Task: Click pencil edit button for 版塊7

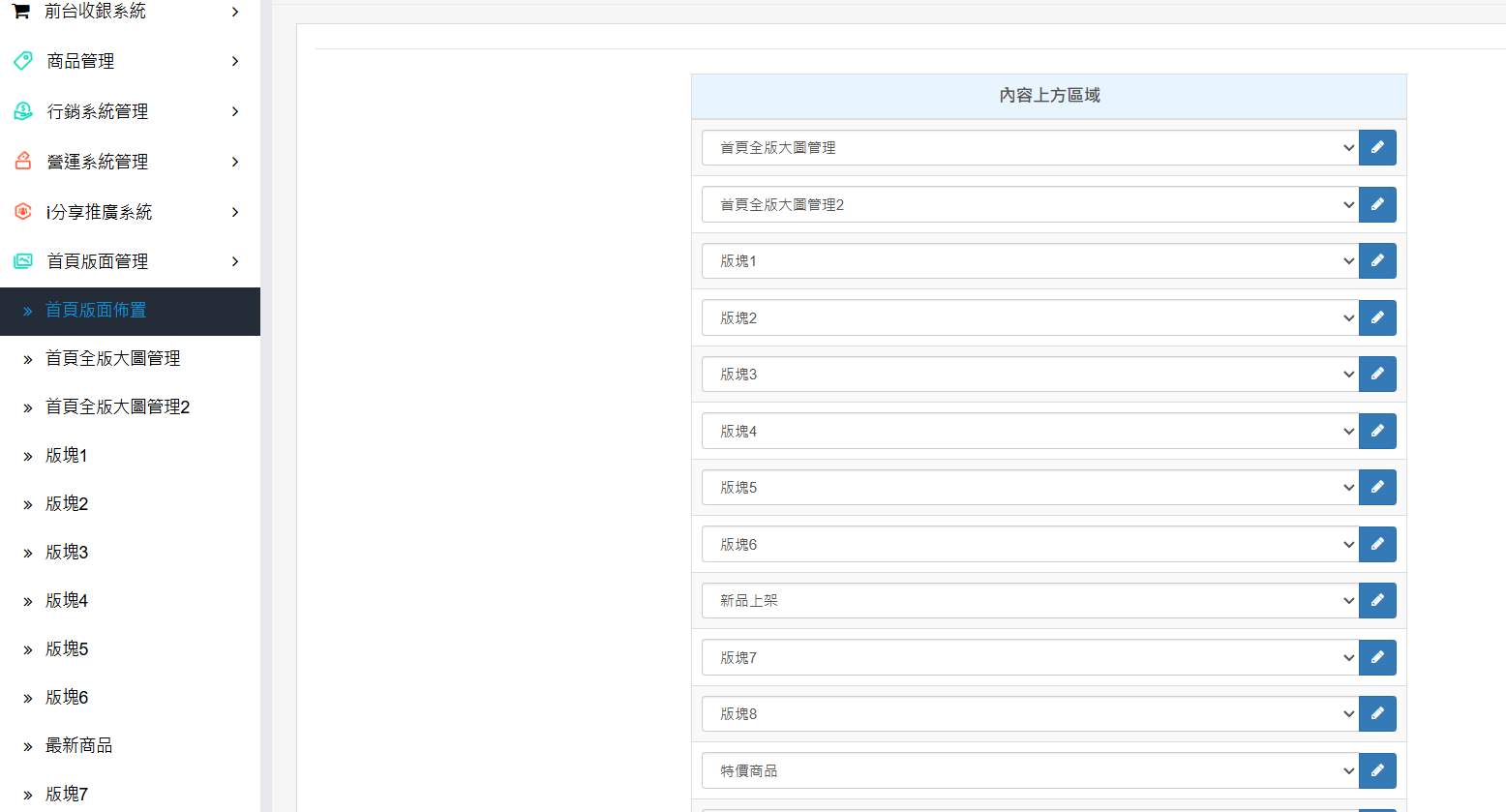Action: coord(1377,657)
